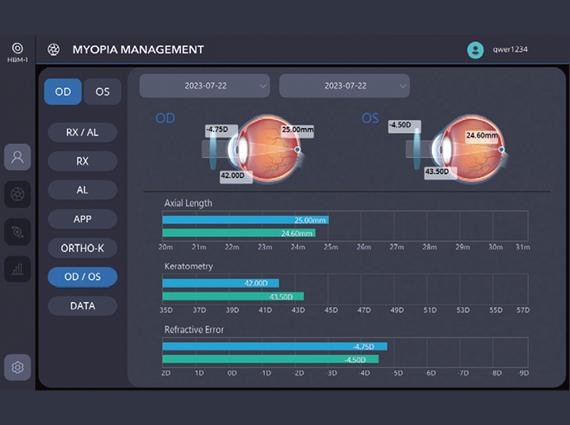The height and width of the screenshot is (425, 570).
Task: Click the blue OD heading above eye
Action: coord(165,118)
